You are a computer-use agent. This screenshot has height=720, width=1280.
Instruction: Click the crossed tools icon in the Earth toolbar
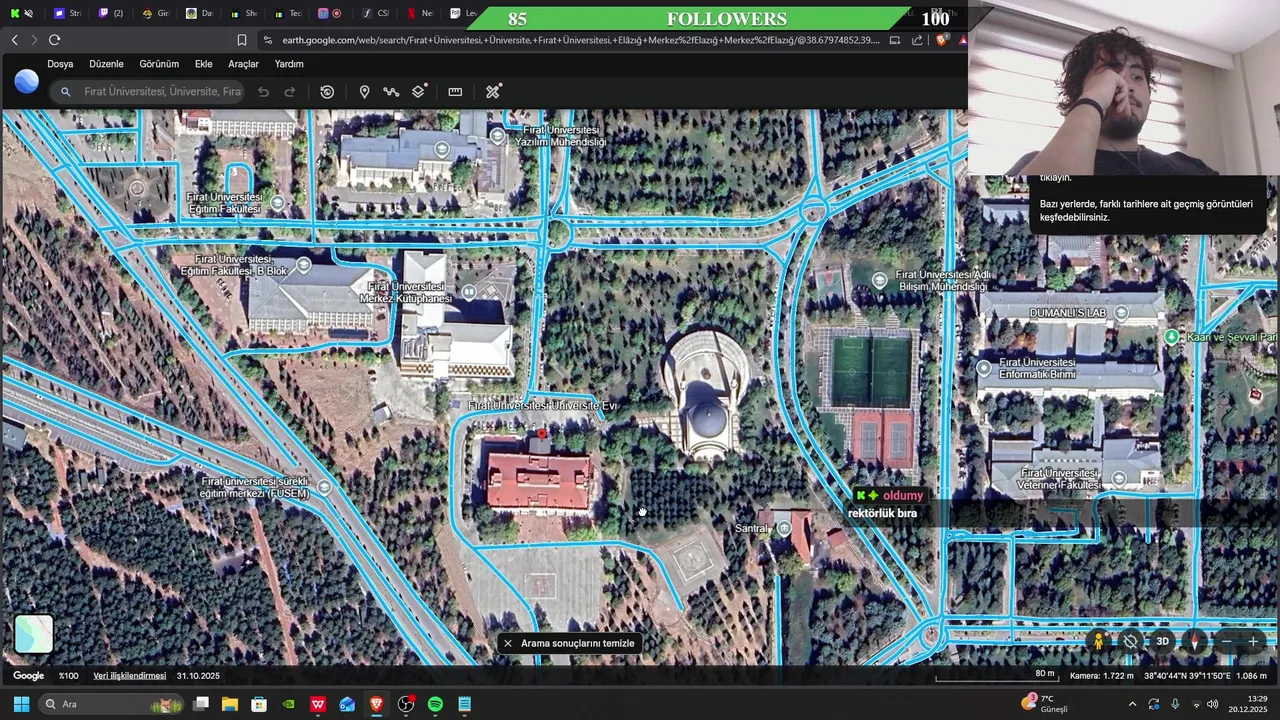[x=493, y=92]
